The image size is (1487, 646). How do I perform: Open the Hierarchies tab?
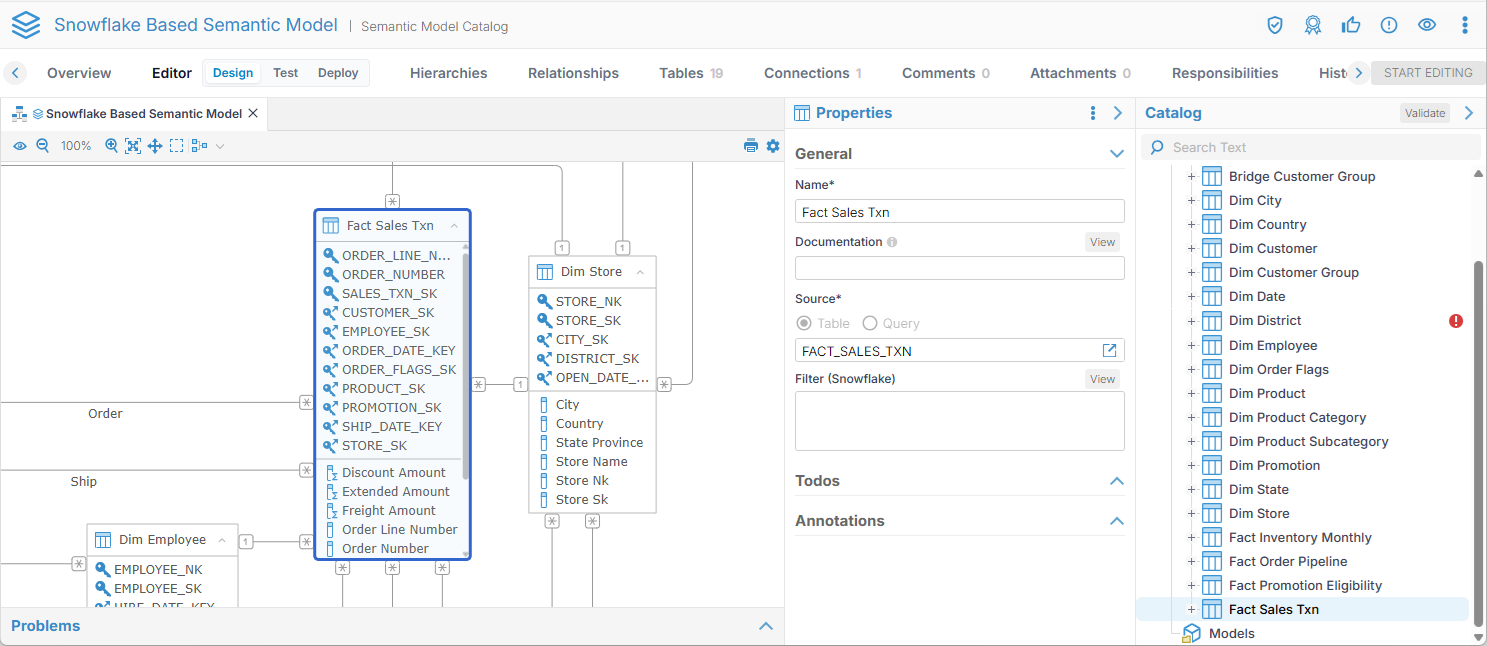click(x=448, y=73)
